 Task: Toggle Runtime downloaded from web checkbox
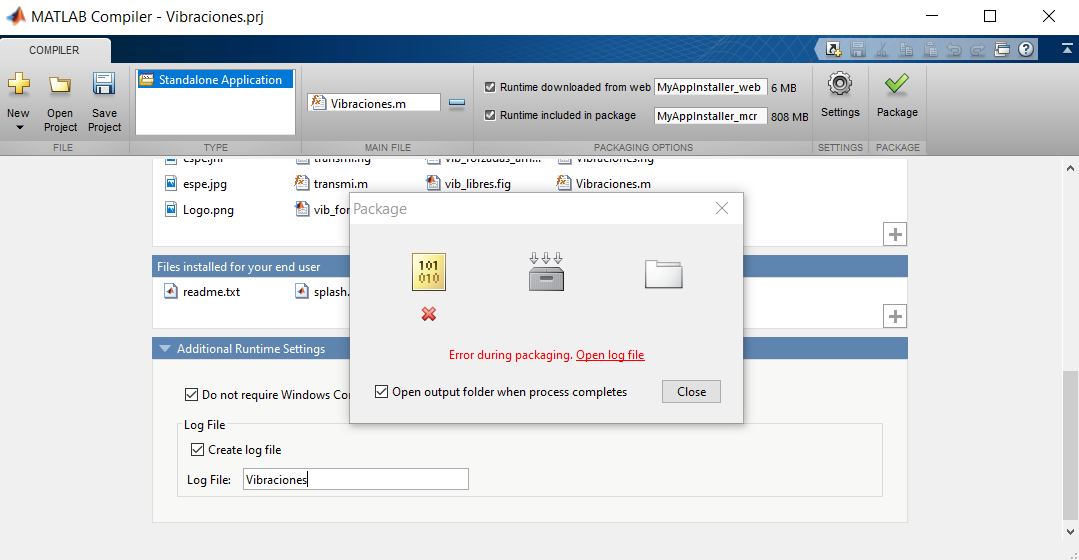[490, 87]
